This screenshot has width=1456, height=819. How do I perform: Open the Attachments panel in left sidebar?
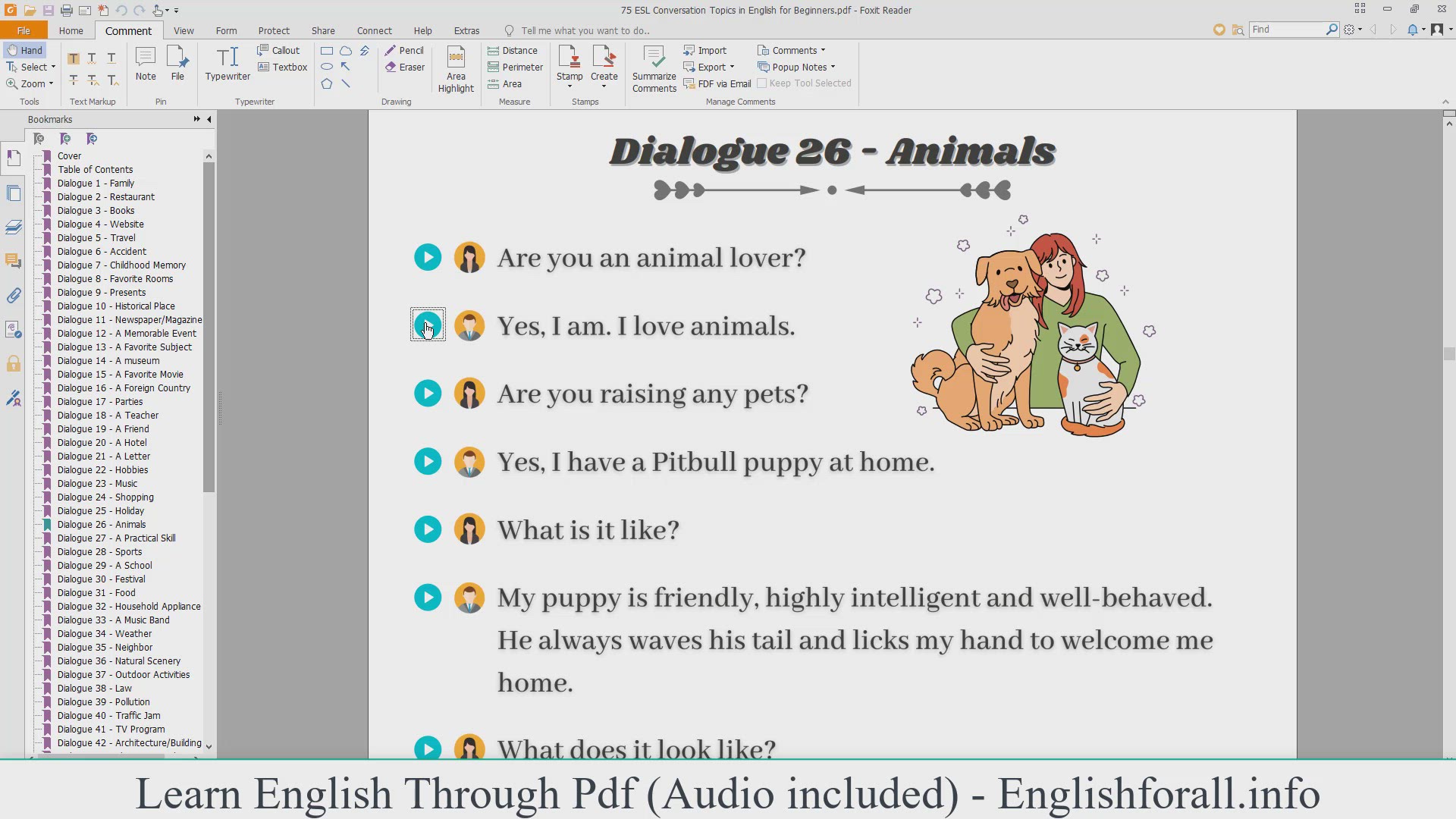point(14,296)
